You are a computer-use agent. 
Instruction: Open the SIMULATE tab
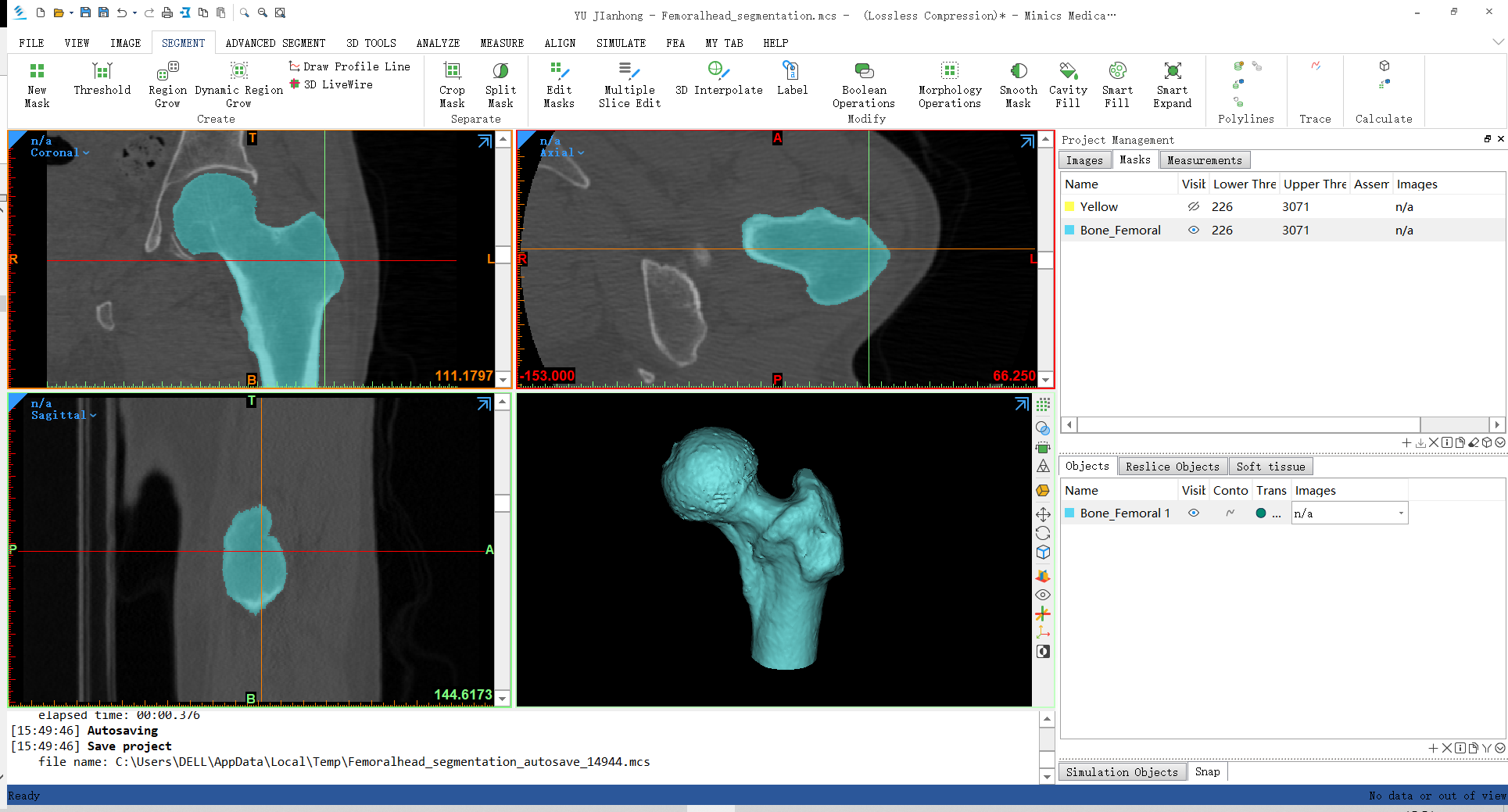(621, 43)
